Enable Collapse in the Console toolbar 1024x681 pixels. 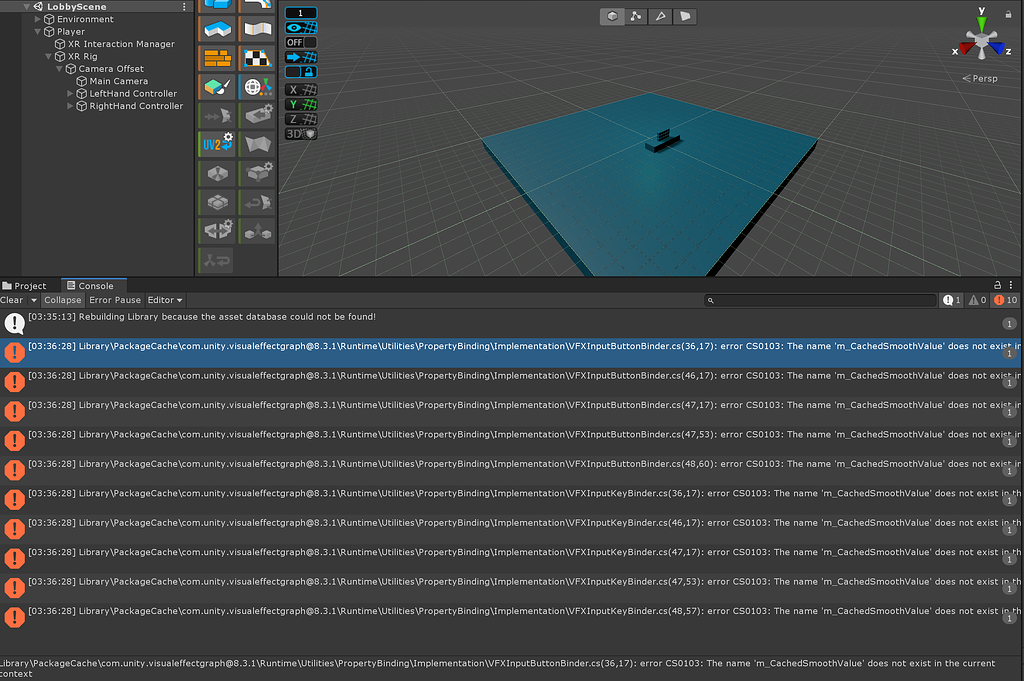(x=62, y=300)
